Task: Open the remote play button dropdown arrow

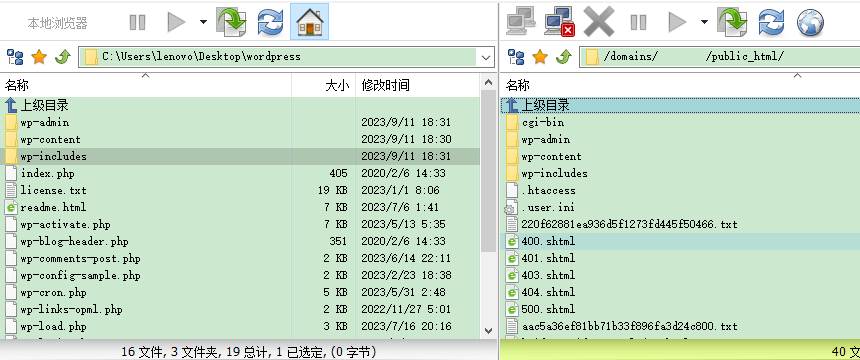Action: point(704,22)
